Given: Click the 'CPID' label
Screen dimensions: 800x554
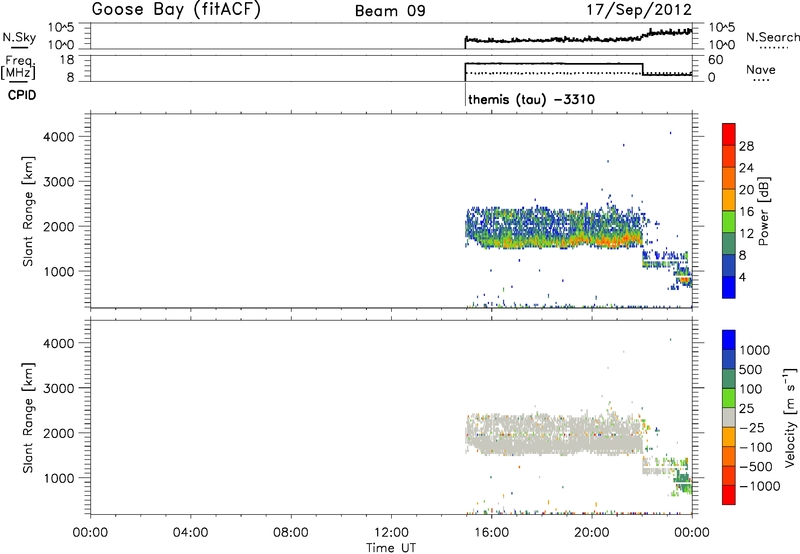Looking at the screenshot, I should (x=22, y=95).
